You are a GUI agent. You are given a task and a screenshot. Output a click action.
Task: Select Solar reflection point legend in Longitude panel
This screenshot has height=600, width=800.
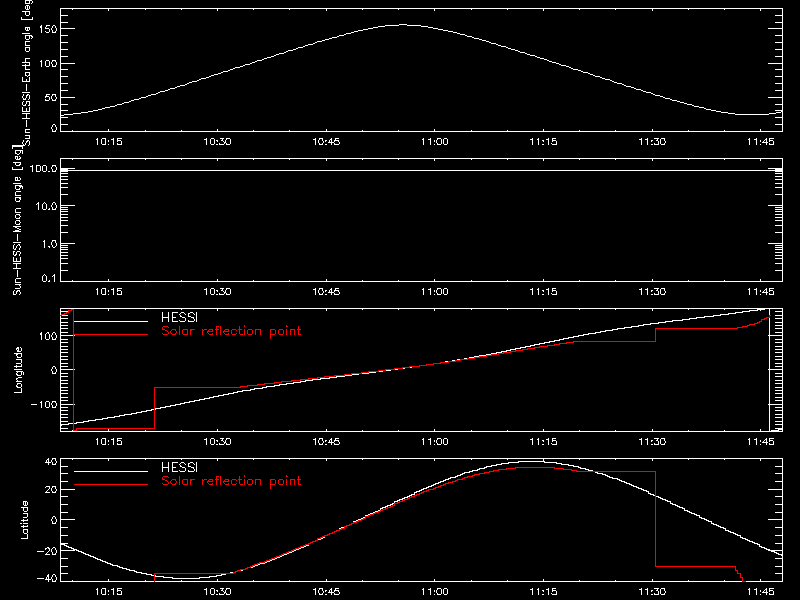231,331
